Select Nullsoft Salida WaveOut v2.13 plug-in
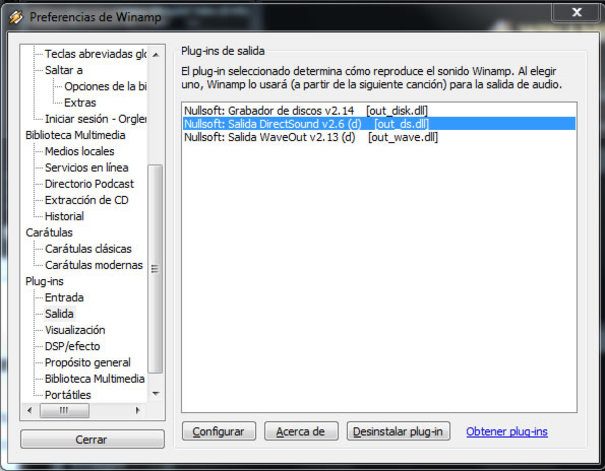The height and width of the screenshot is (471, 605). pos(379,137)
